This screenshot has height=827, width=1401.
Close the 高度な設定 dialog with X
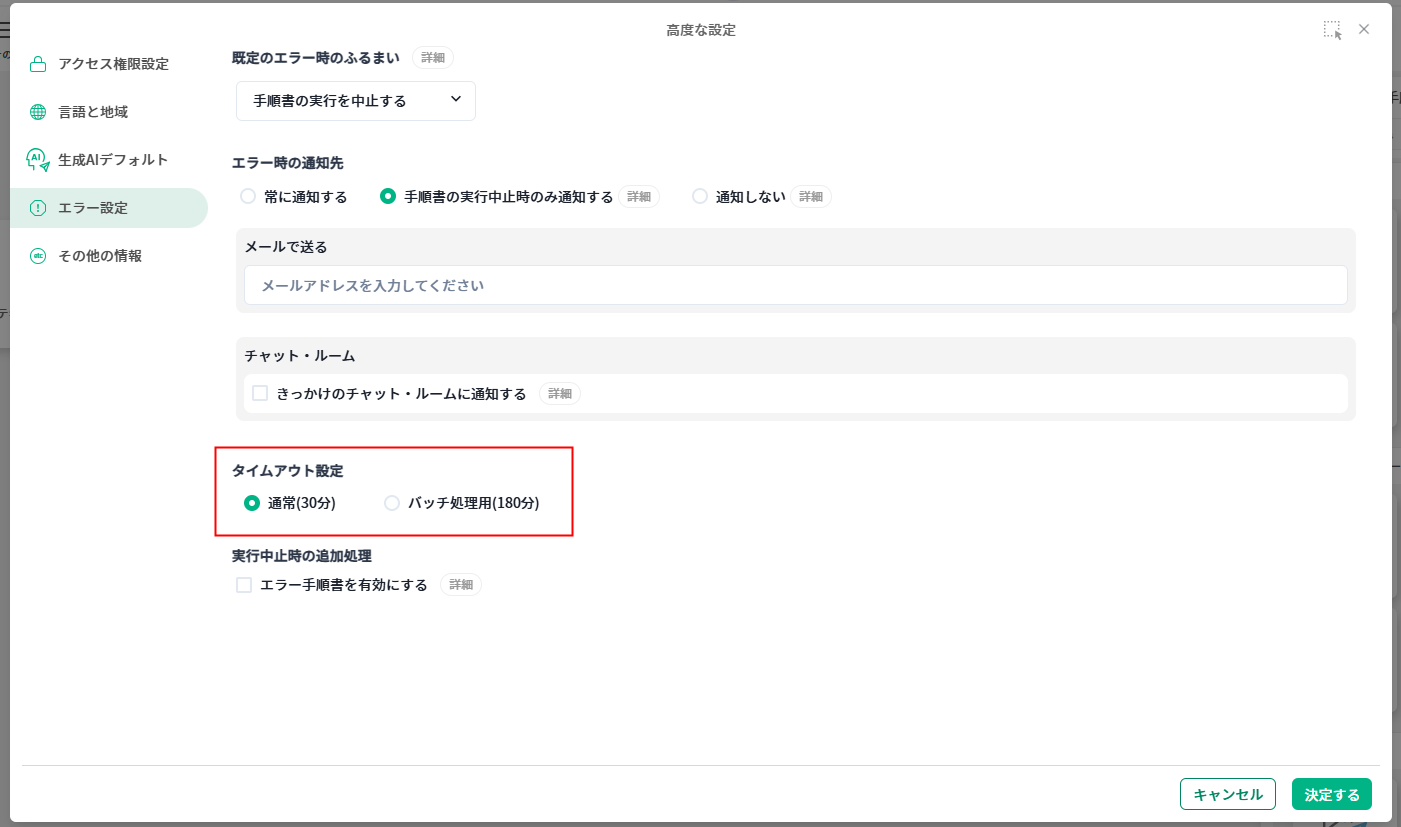point(1364,30)
